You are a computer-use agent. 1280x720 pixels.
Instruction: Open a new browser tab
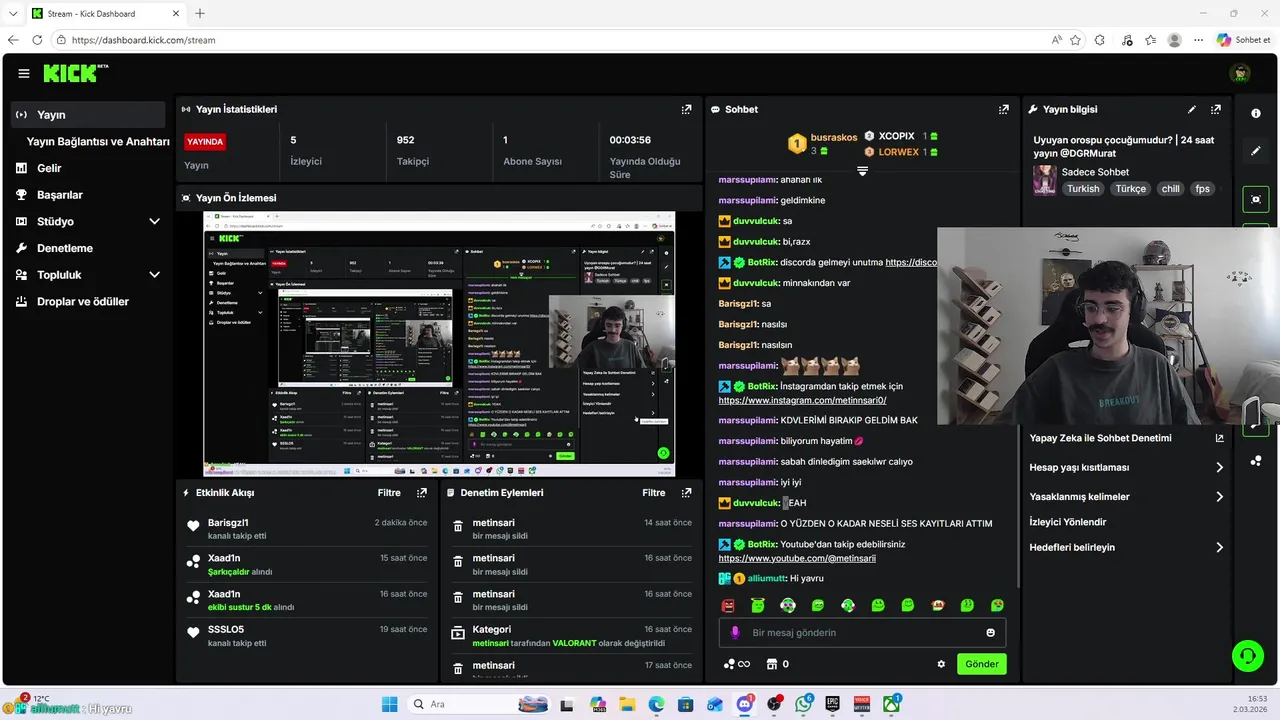tap(200, 13)
